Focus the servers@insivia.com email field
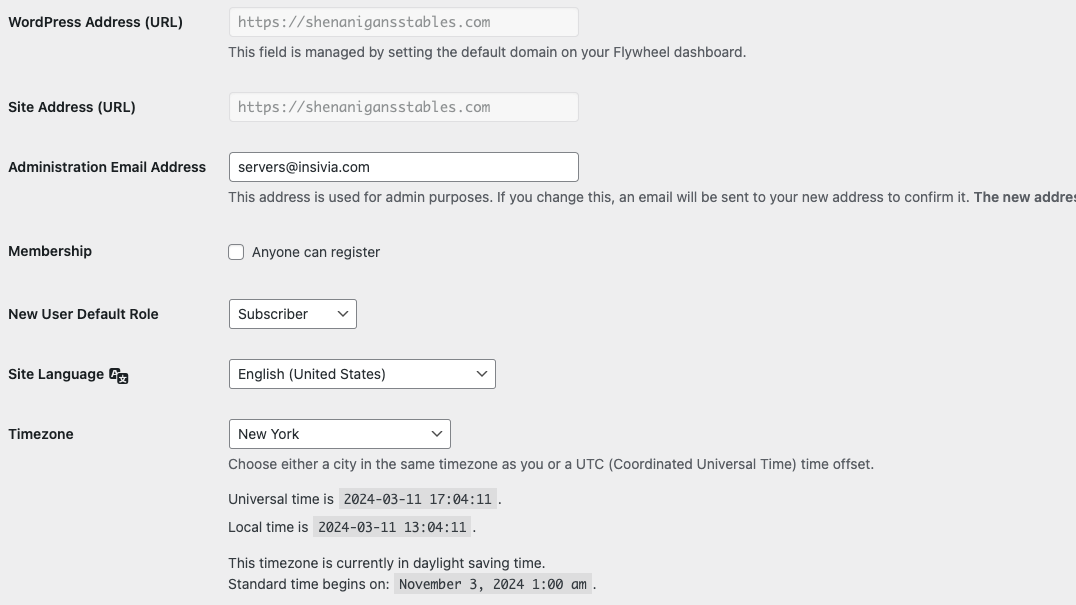The width and height of the screenshot is (1076, 605). point(404,167)
